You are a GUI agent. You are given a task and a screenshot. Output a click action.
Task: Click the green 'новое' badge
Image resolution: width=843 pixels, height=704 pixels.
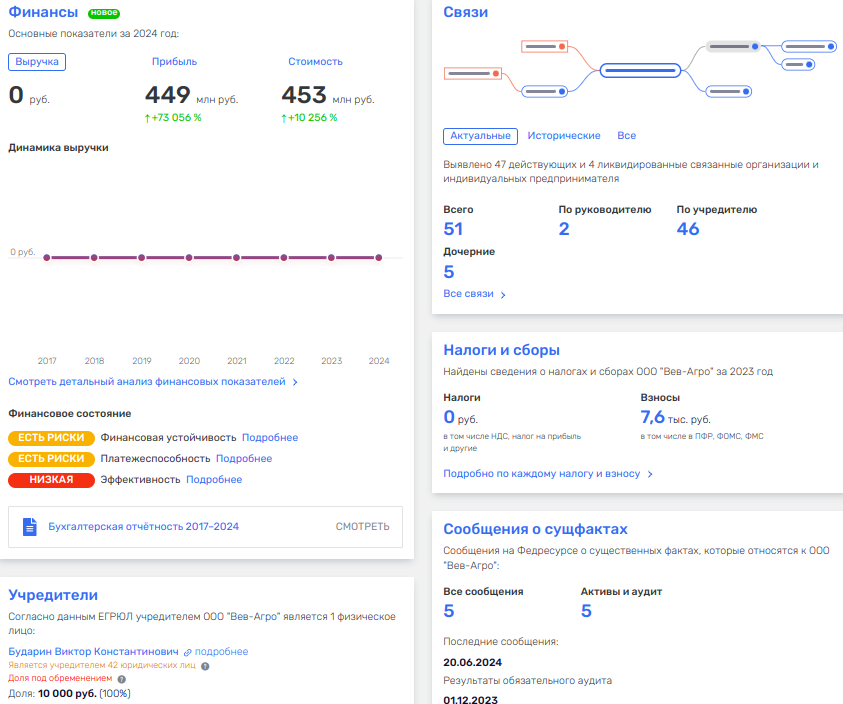[x=104, y=13]
